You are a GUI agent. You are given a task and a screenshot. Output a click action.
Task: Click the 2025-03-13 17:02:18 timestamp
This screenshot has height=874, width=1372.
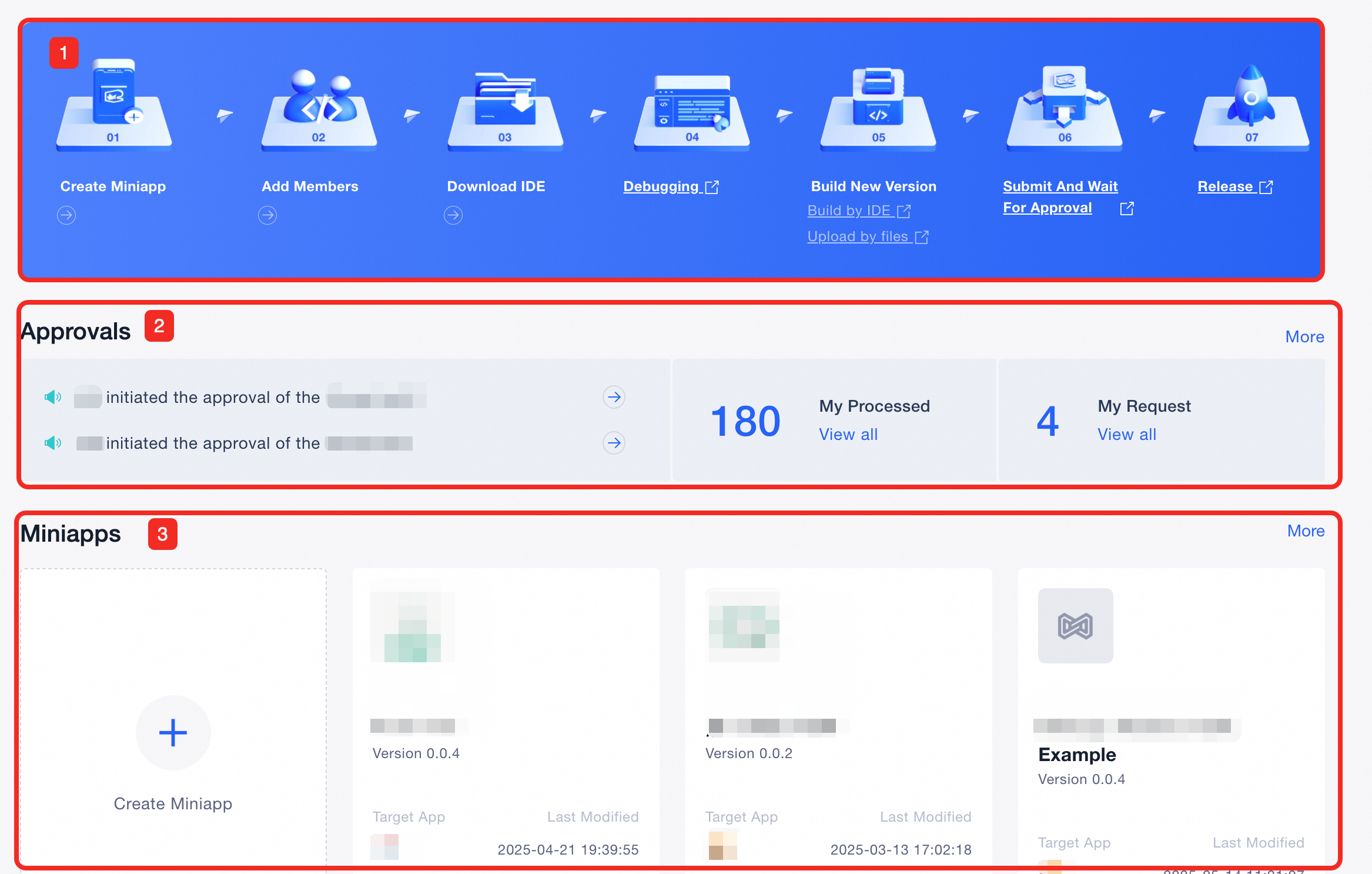point(901,849)
